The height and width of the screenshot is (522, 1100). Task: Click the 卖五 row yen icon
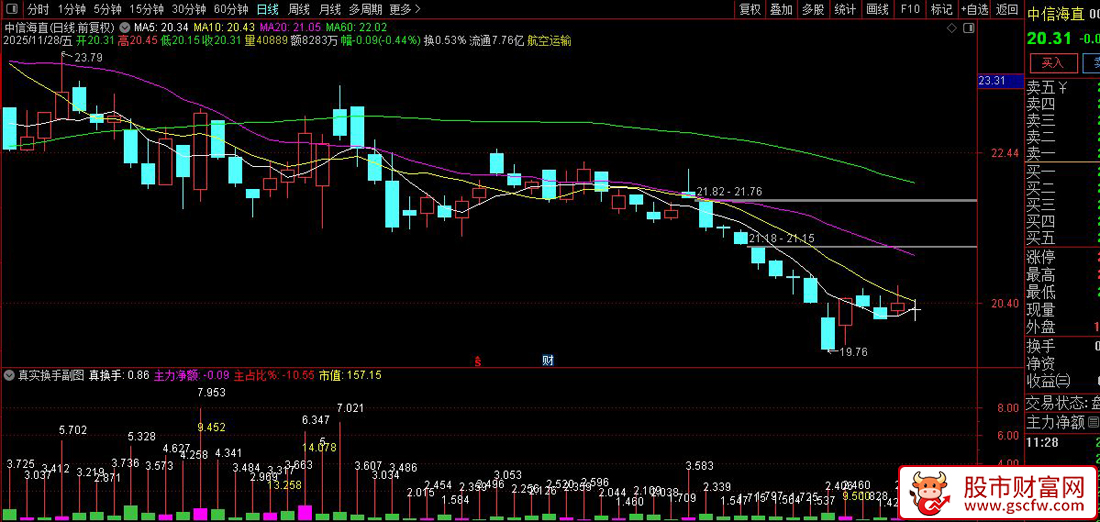pos(1063,88)
